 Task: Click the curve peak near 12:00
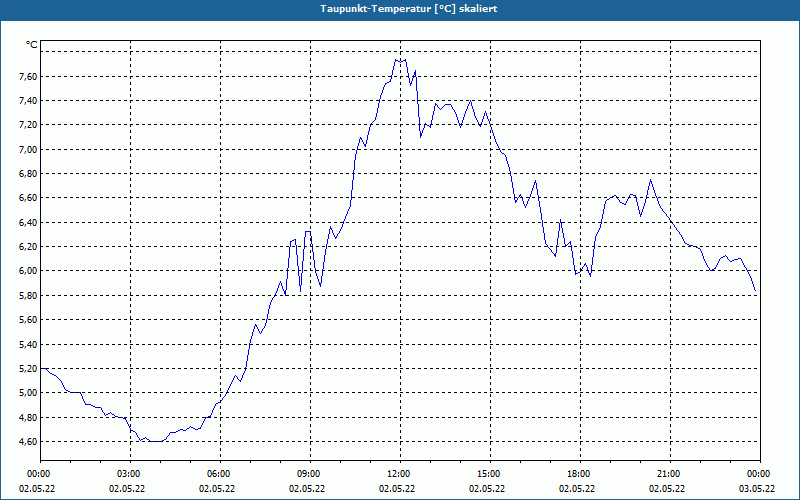pyautogui.click(x=401, y=60)
